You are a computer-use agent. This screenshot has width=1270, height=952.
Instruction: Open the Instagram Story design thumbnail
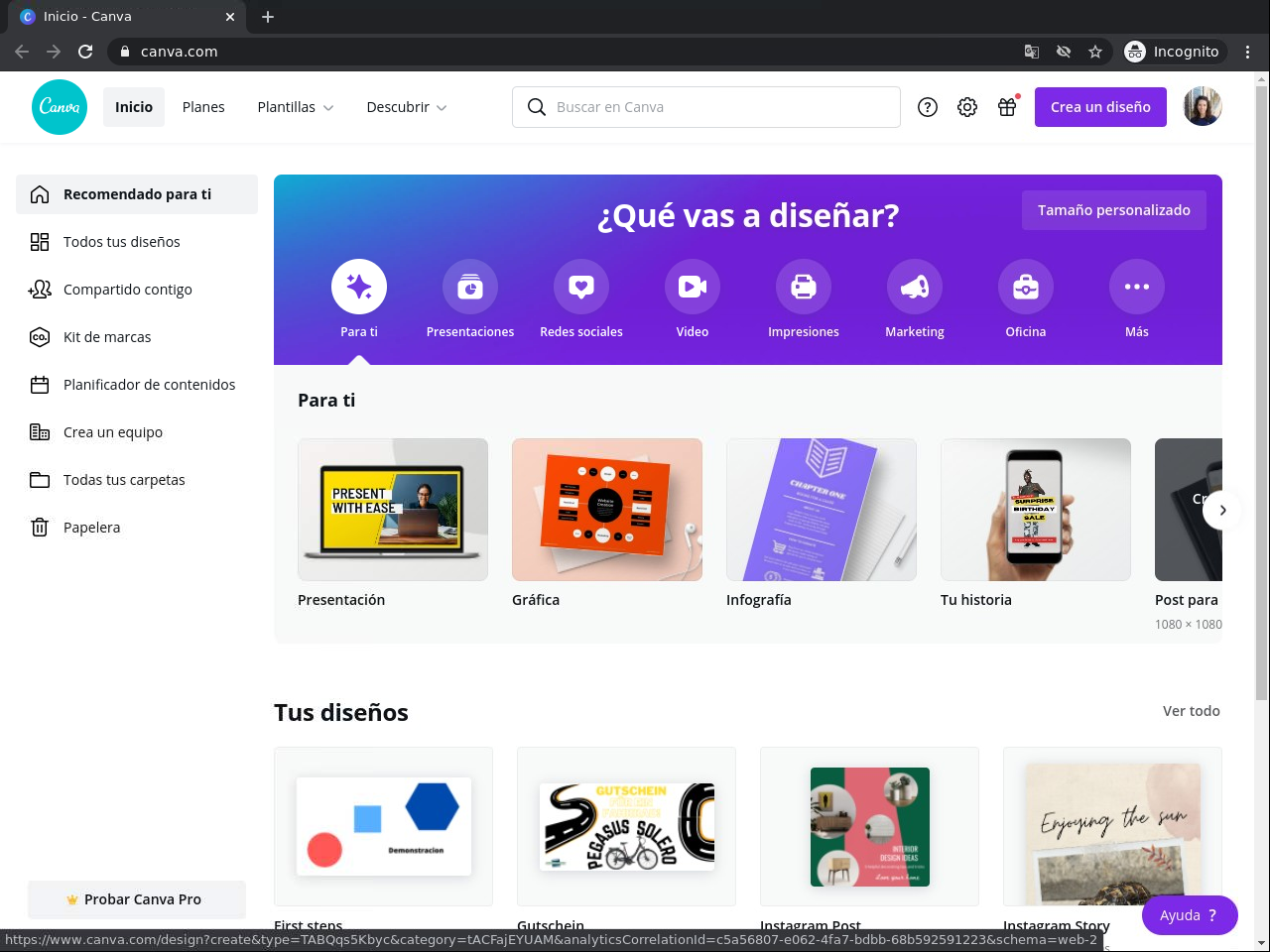tap(1112, 826)
